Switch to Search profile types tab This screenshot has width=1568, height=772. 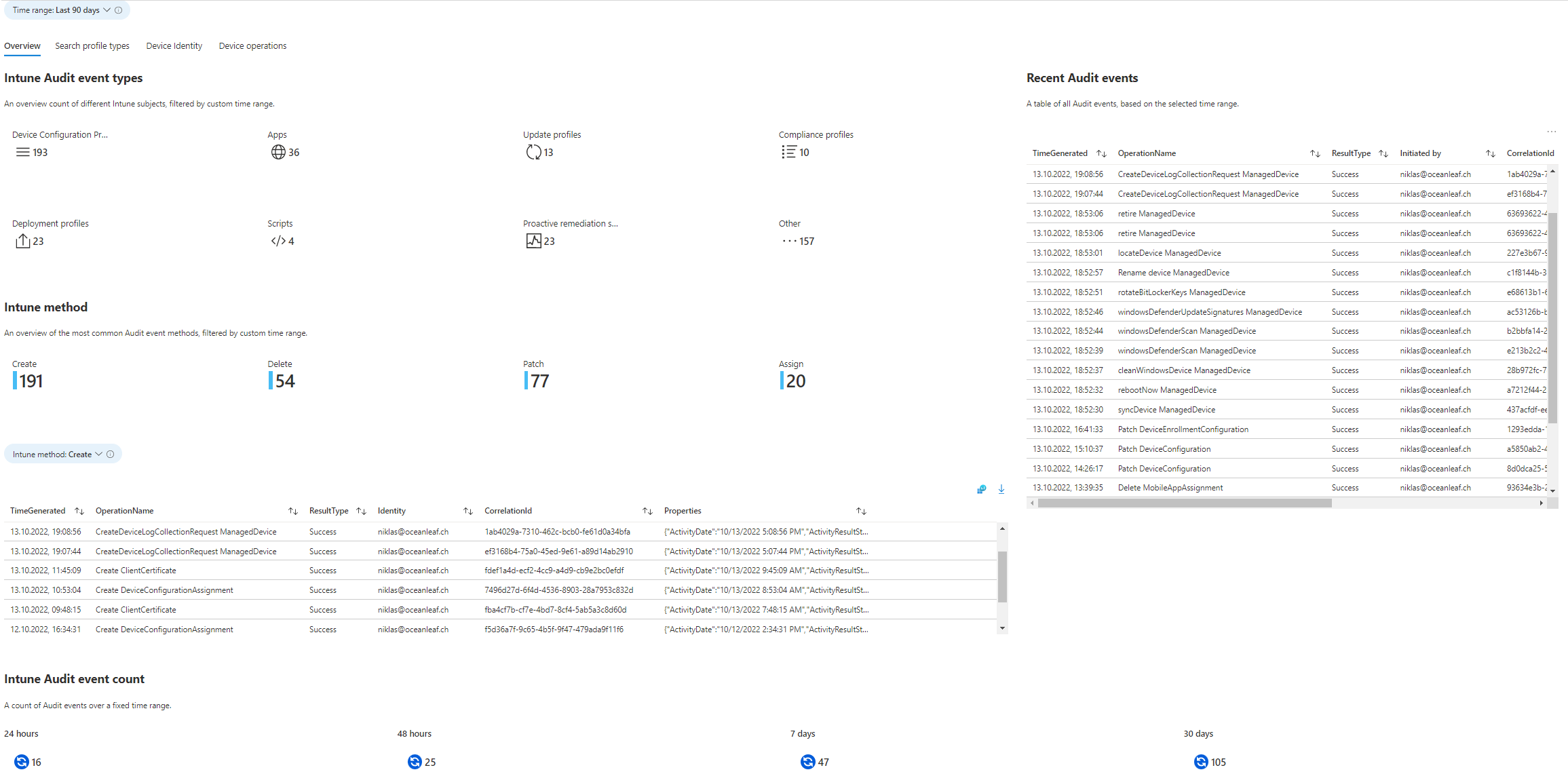[92, 46]
